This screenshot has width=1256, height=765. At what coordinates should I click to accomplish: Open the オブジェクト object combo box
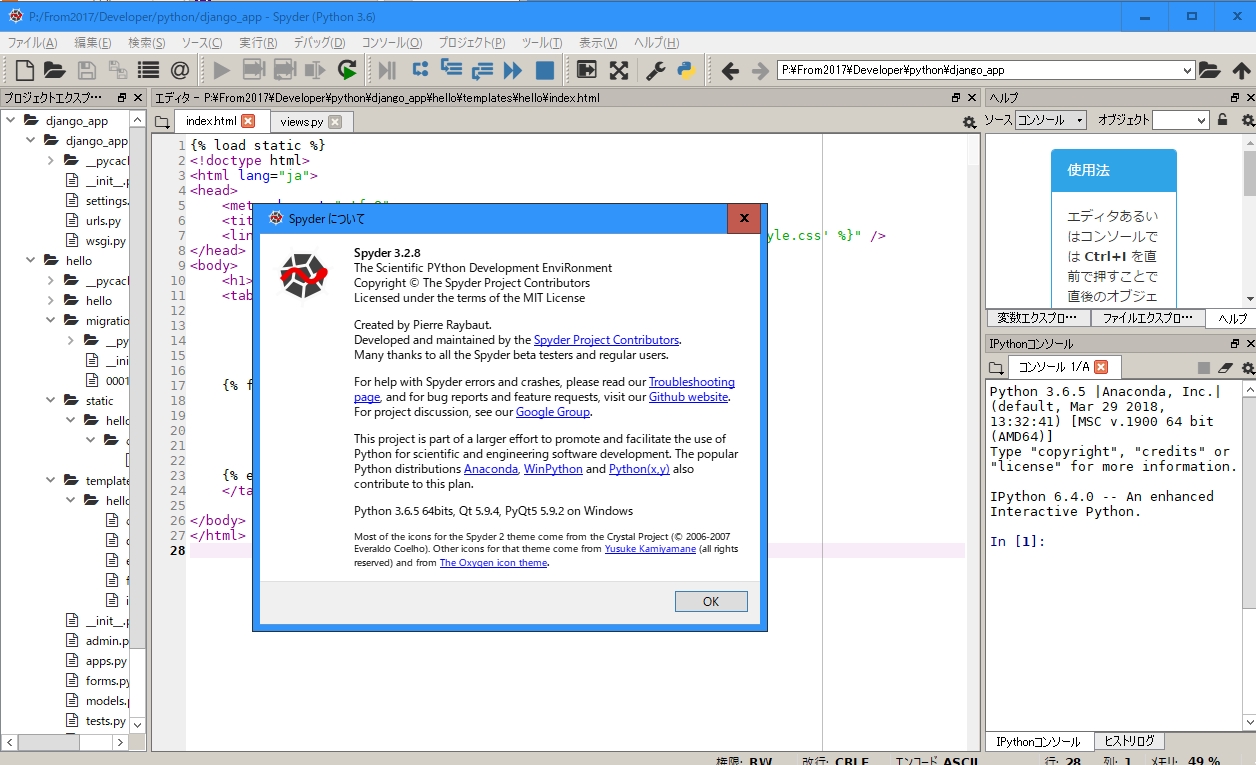[1180, 120]
